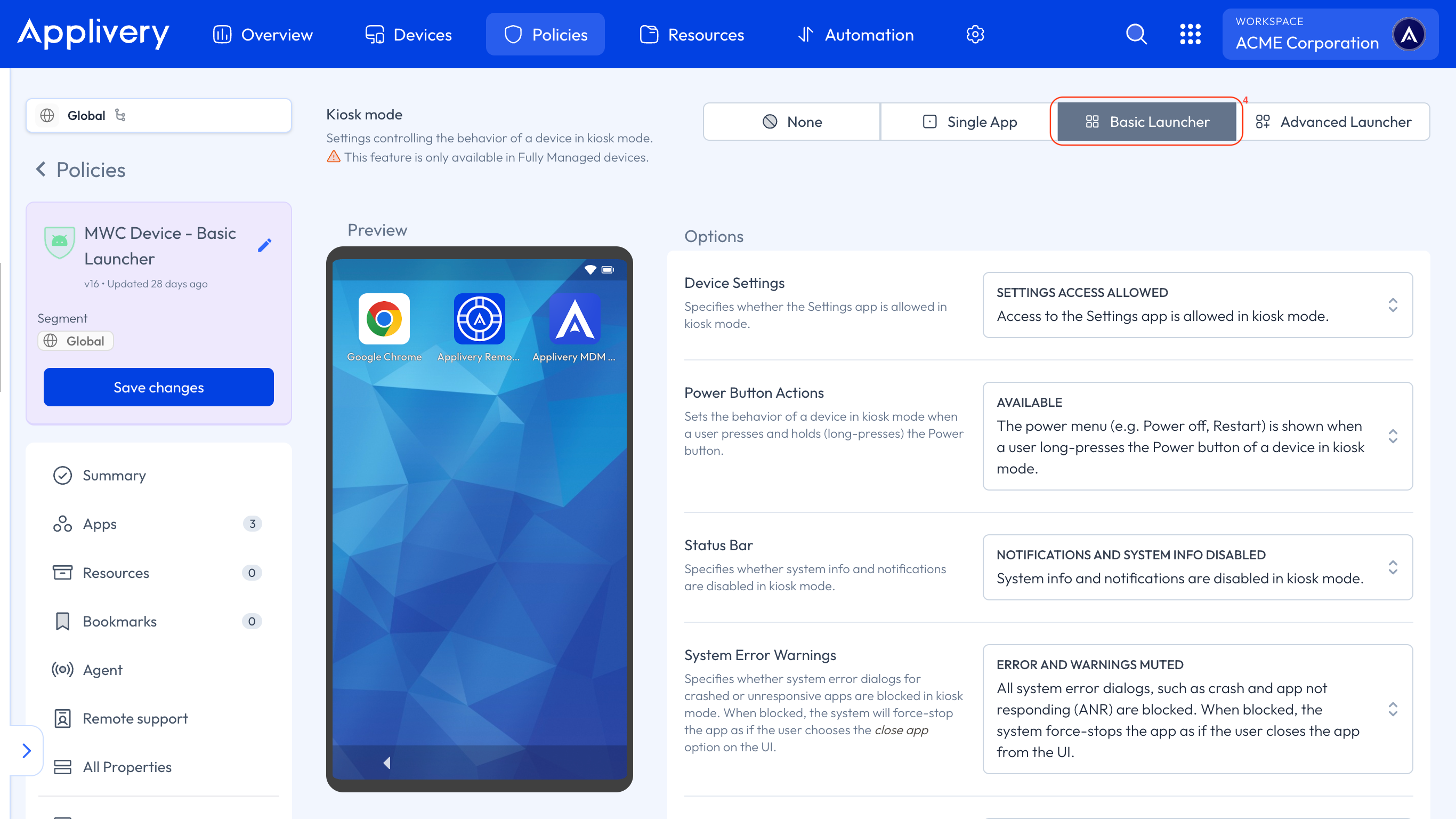Screen dimensions: 1456x819
Task: Click the Applivery logo
Action: pyautogui.click(x=93, y=34)
